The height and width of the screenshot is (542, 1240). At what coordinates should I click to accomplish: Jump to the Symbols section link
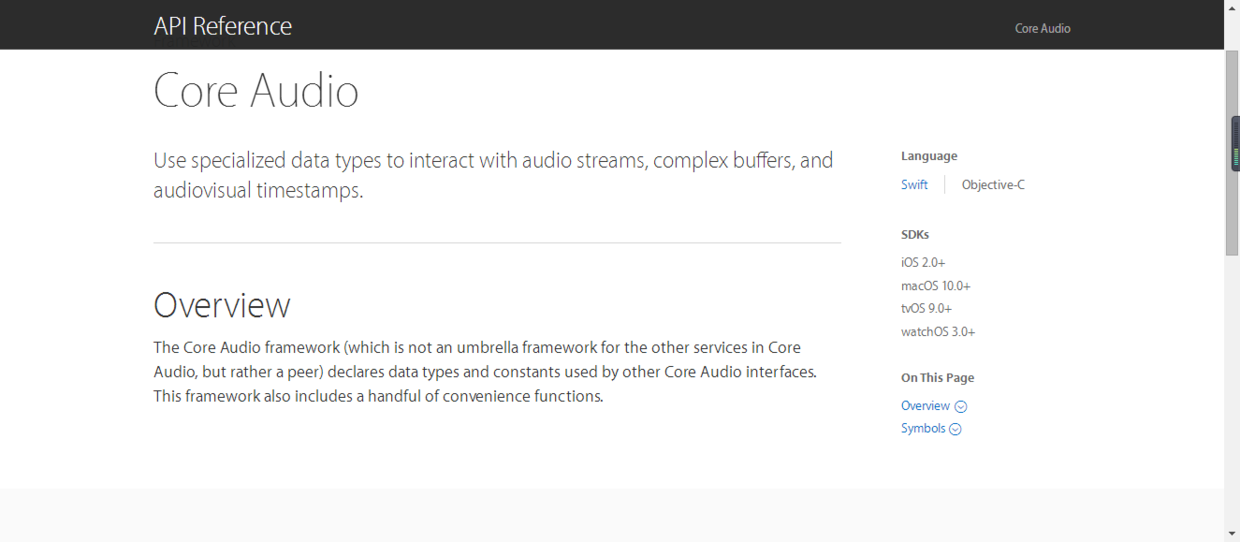(923, 428)
